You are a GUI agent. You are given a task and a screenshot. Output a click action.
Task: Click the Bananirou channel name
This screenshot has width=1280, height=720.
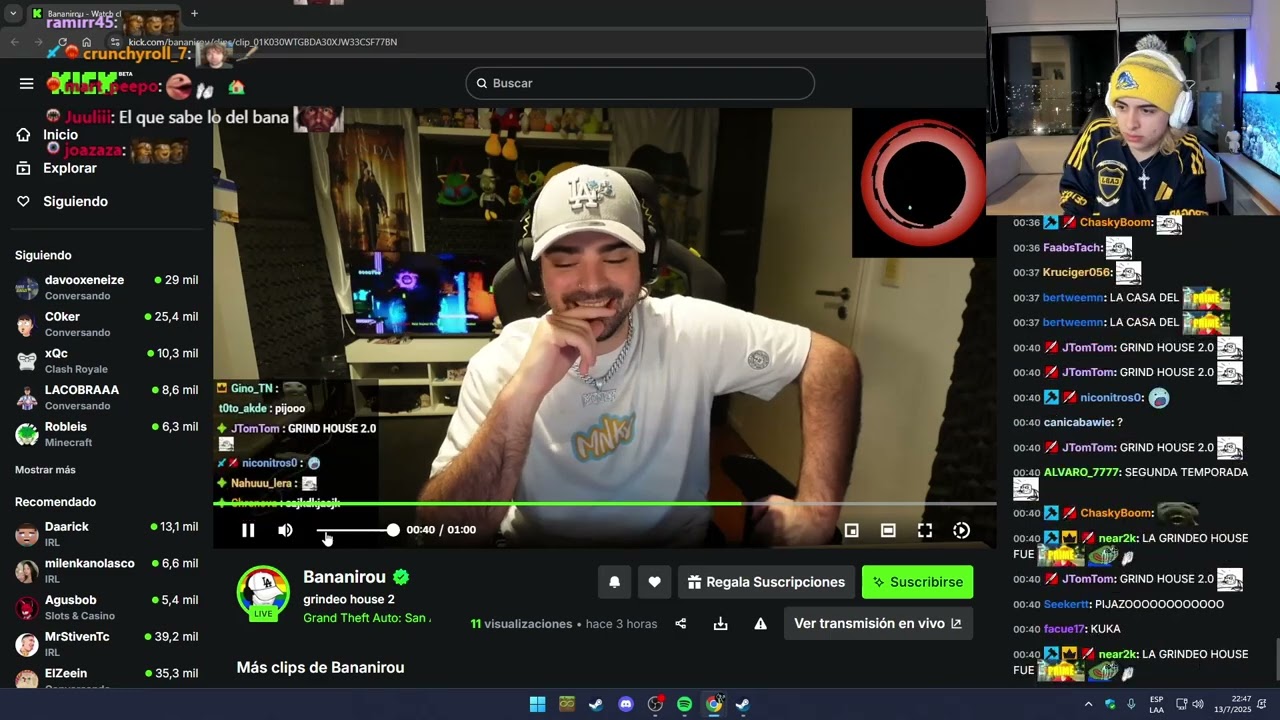344,577
